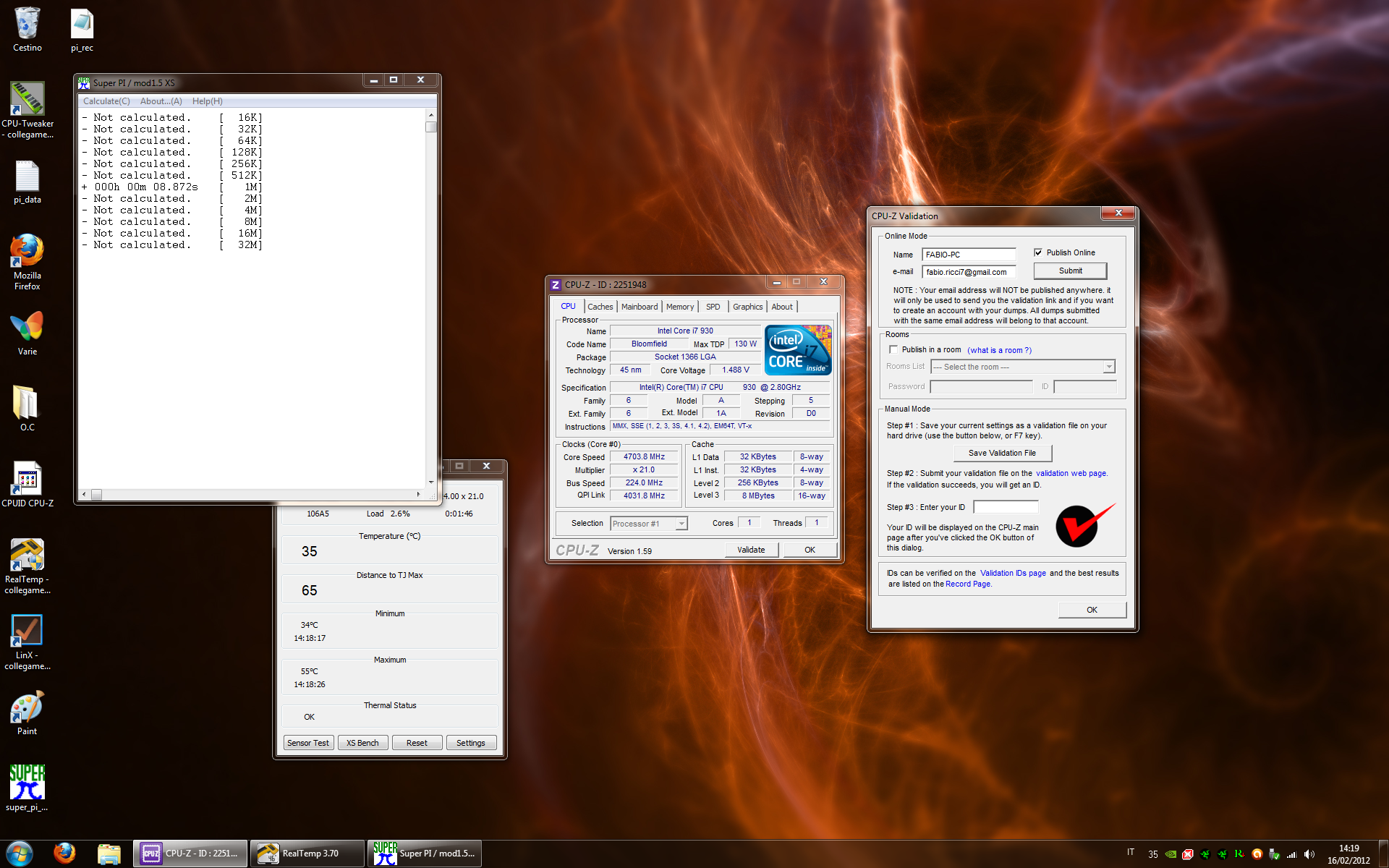Click the orange circular tray icon
Viewport: 1389px width, 868px height.
(x=1257, y=854)
